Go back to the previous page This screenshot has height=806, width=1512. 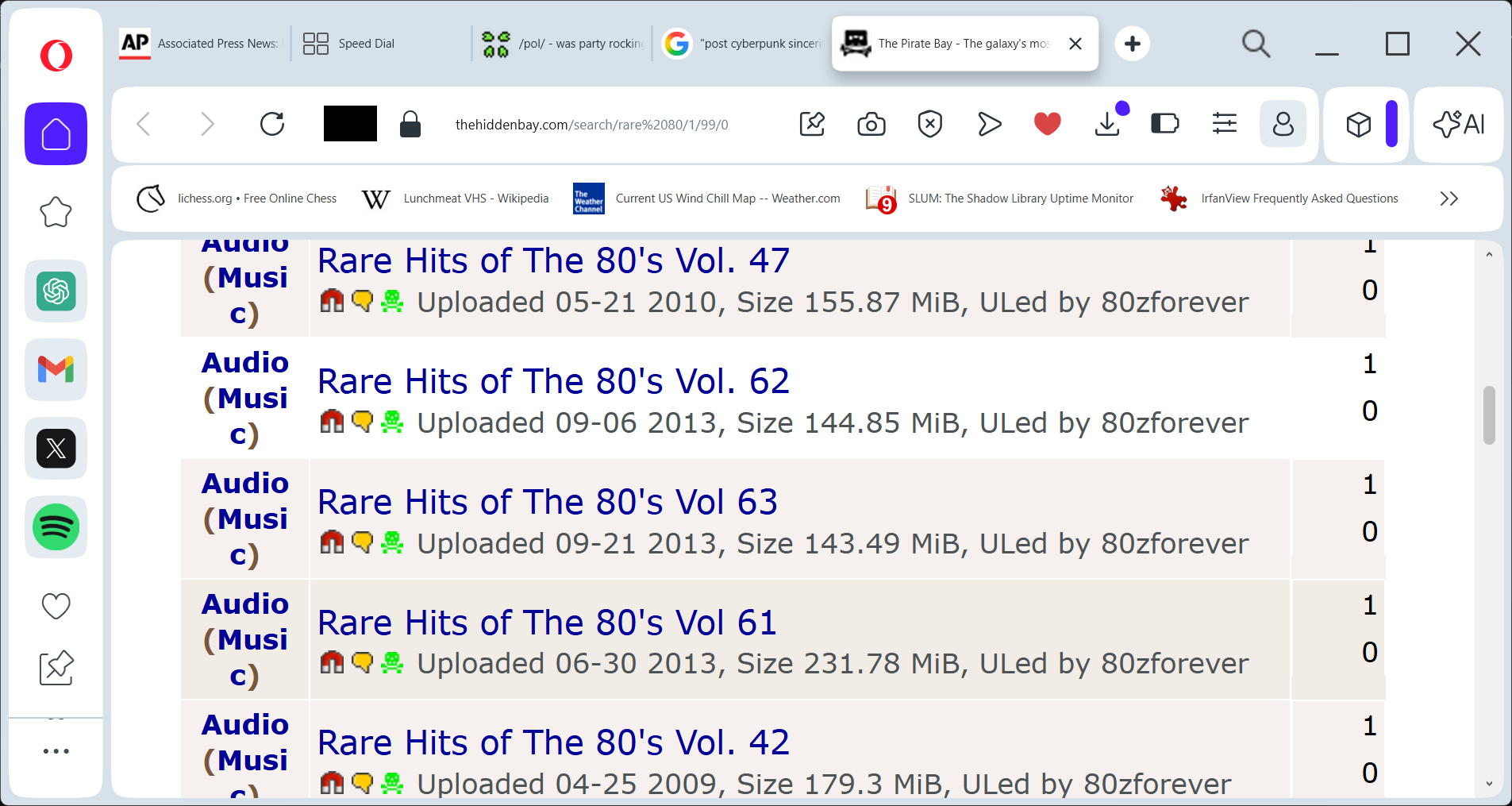pos(144,124)
